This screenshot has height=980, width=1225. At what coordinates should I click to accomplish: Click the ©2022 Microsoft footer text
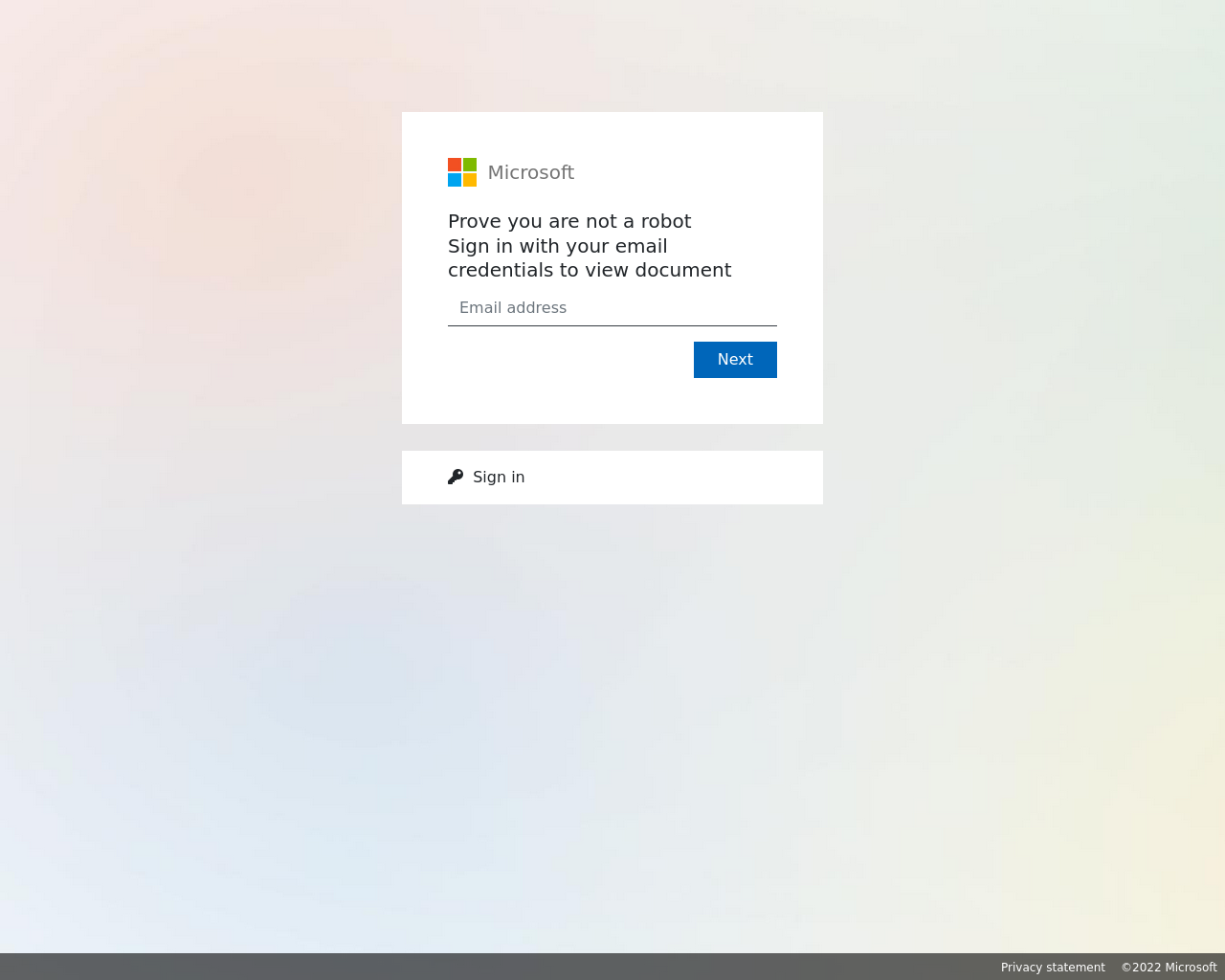[x=1169, y=968]
